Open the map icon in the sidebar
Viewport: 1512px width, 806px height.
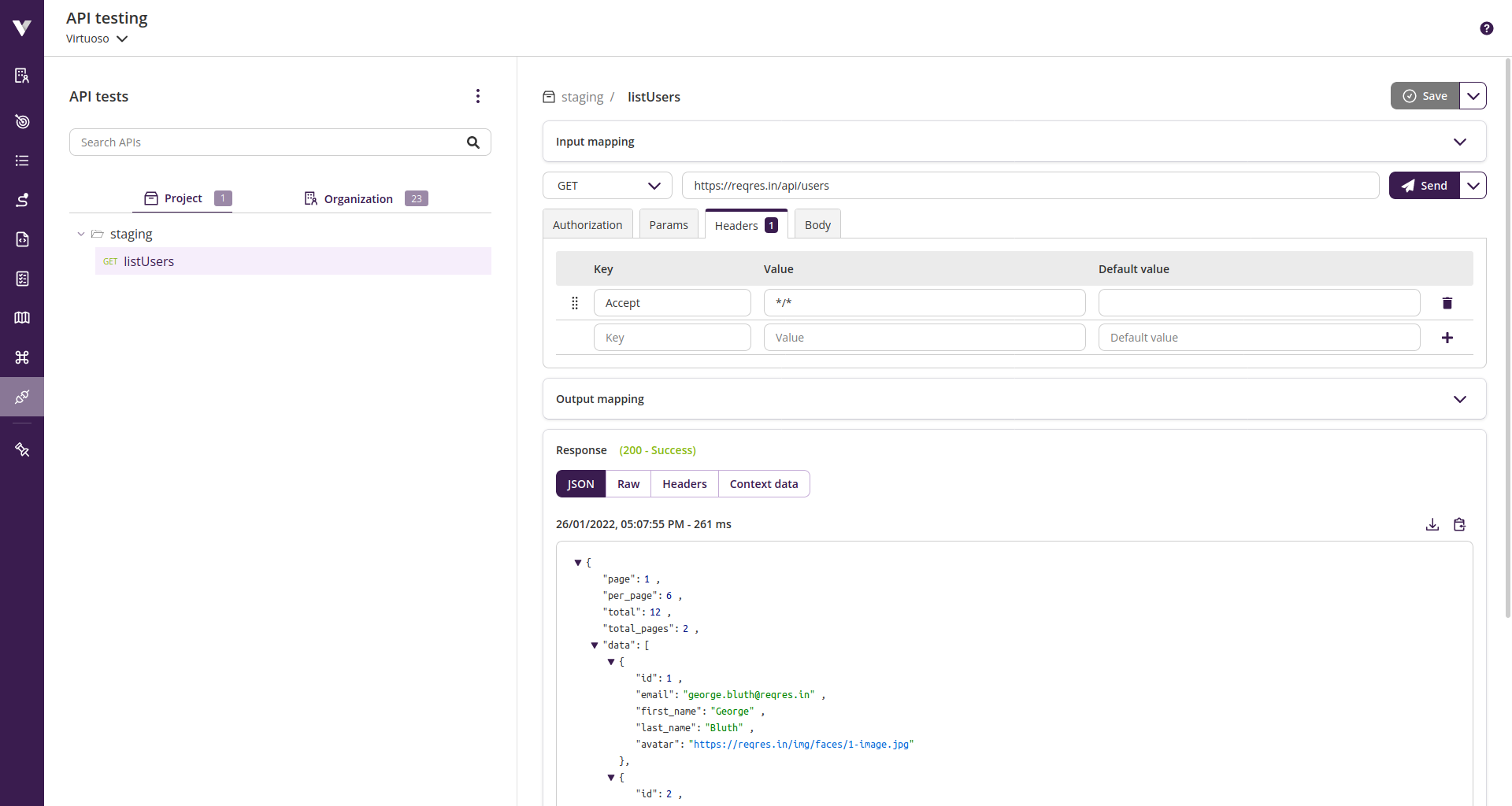pyautogui.click(x=22, y=317)
